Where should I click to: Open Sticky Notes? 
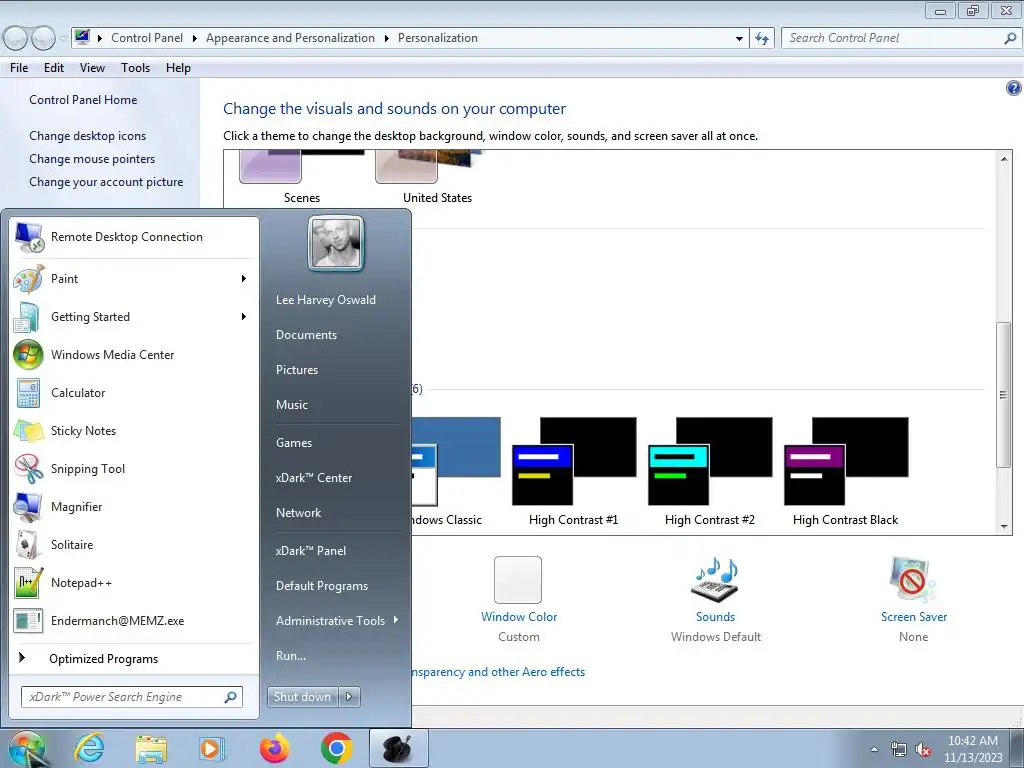(135, 431)
